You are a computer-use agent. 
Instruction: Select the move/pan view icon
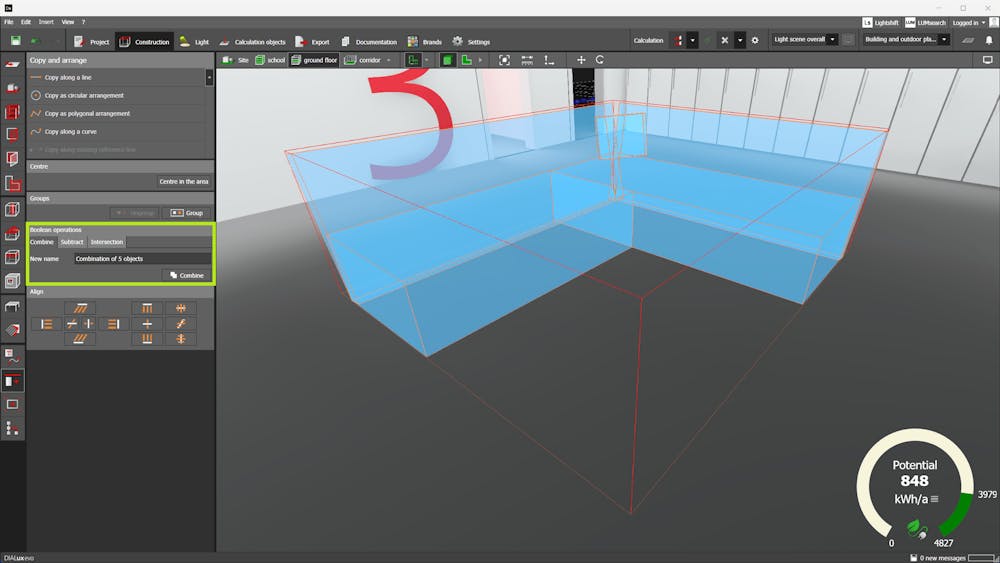click(581, 60)
